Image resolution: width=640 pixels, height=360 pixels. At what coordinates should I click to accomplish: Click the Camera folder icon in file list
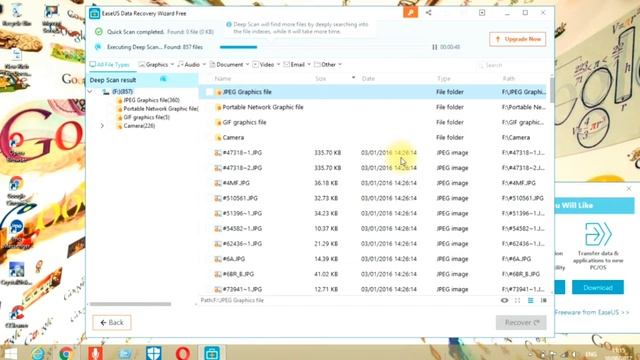[x=218, y=138]
